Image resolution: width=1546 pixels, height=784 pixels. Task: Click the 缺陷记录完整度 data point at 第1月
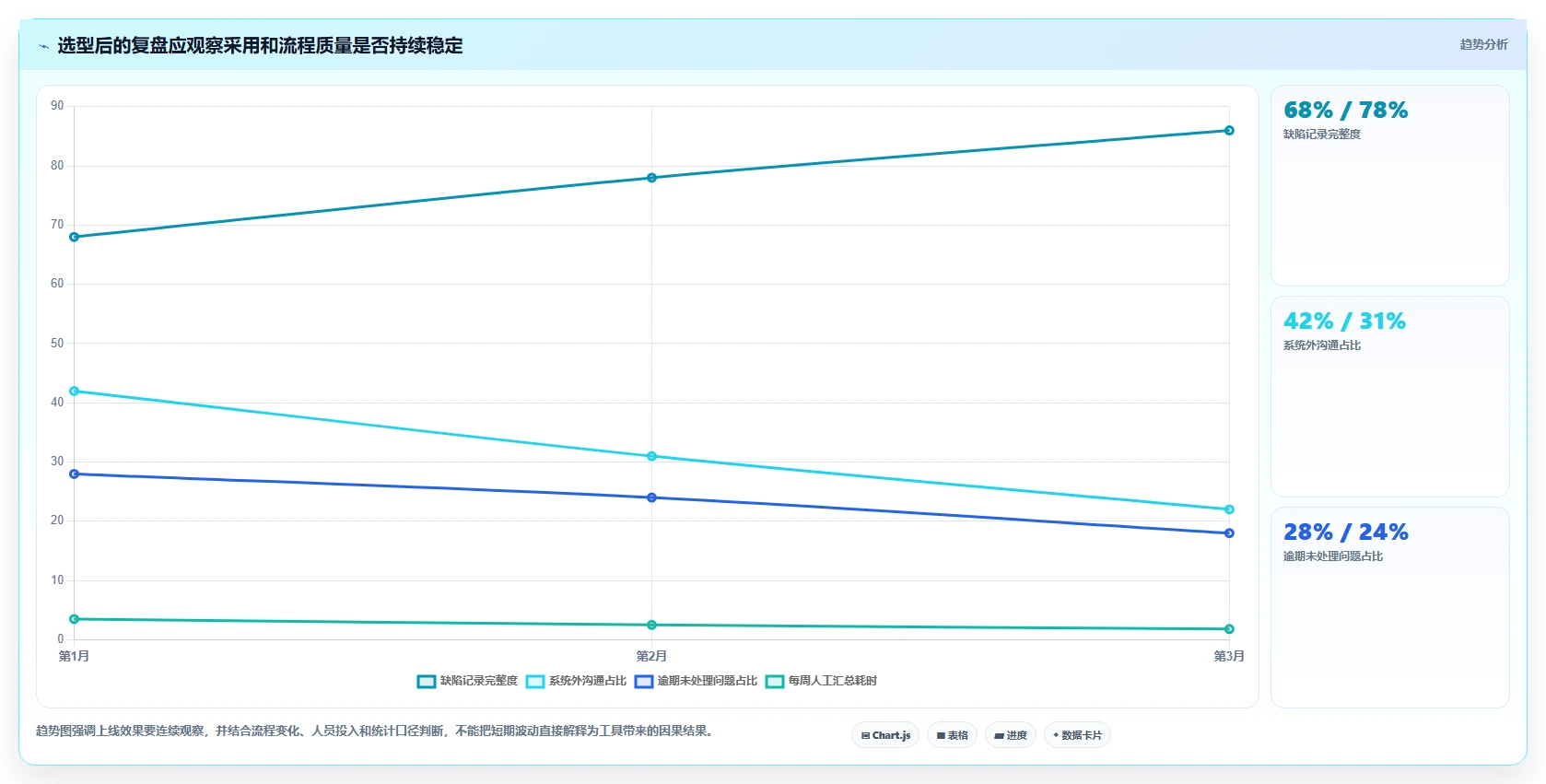pyautogui.click(x=75, y=237)
